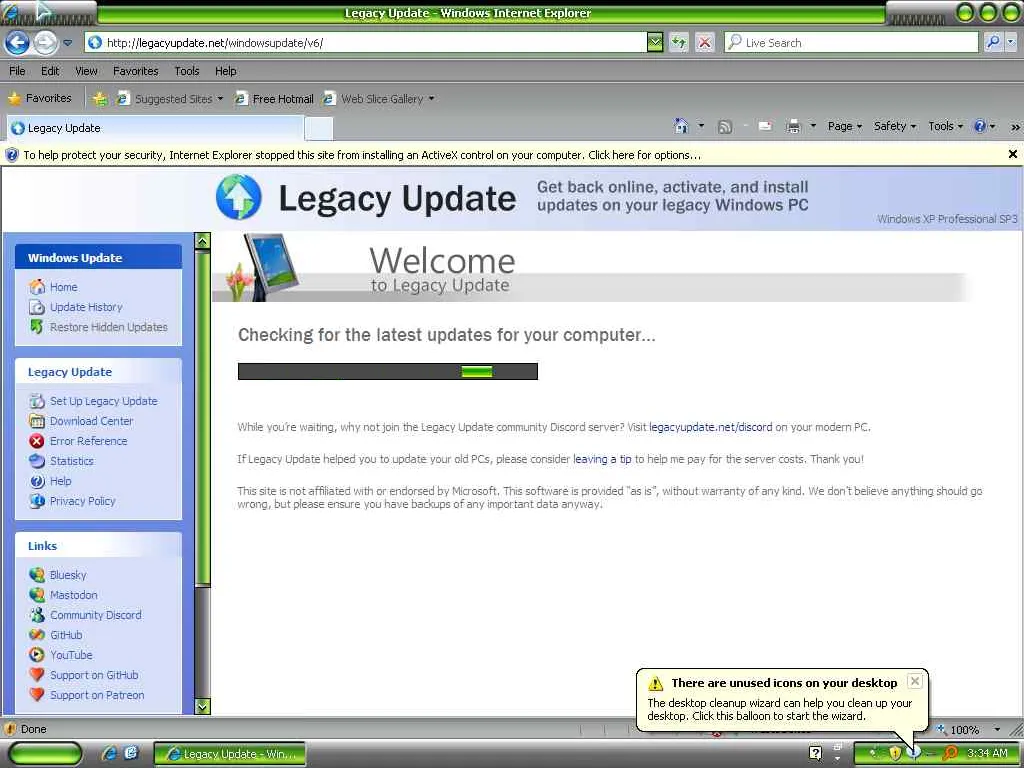1024x768 pixels.
Task: Click the green Start button
Action: 44,754
